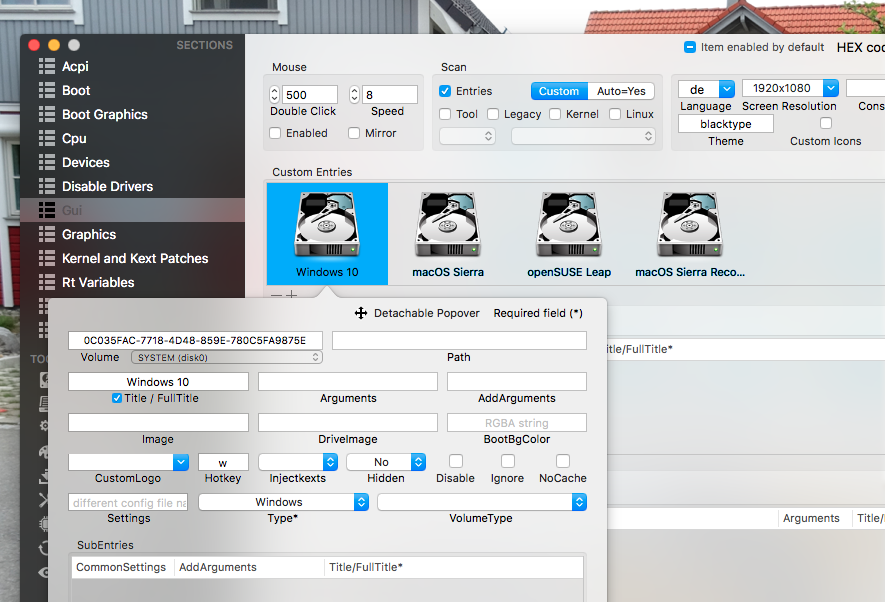The height and width of the screenshot is (602, 885).
Task: Open the Screen Resolution 1920x1080 dropdown
Action: coord(790,88)
